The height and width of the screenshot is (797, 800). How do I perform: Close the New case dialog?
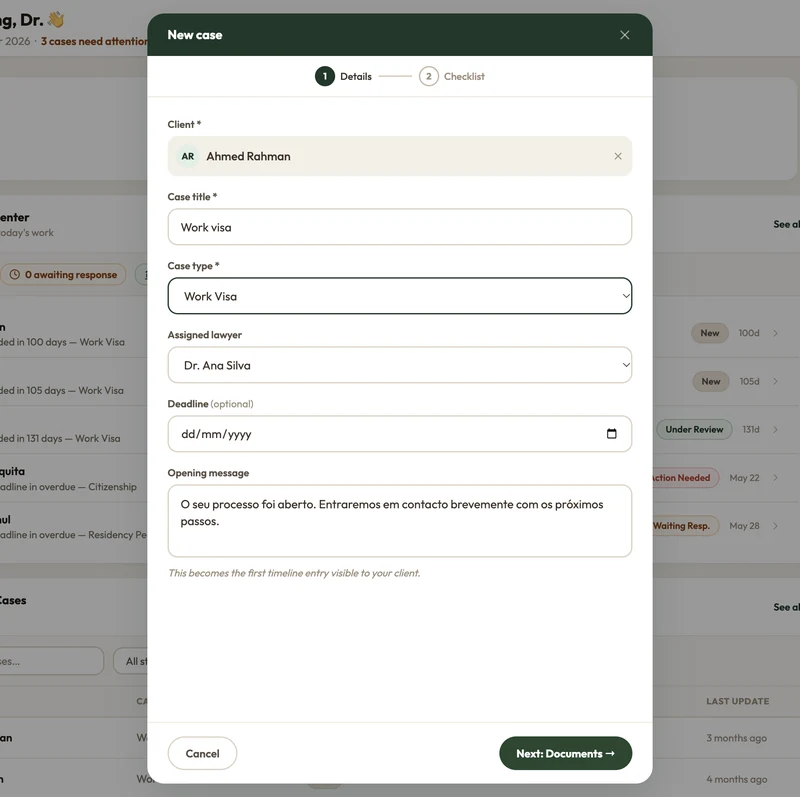click(x=624, y=35)
